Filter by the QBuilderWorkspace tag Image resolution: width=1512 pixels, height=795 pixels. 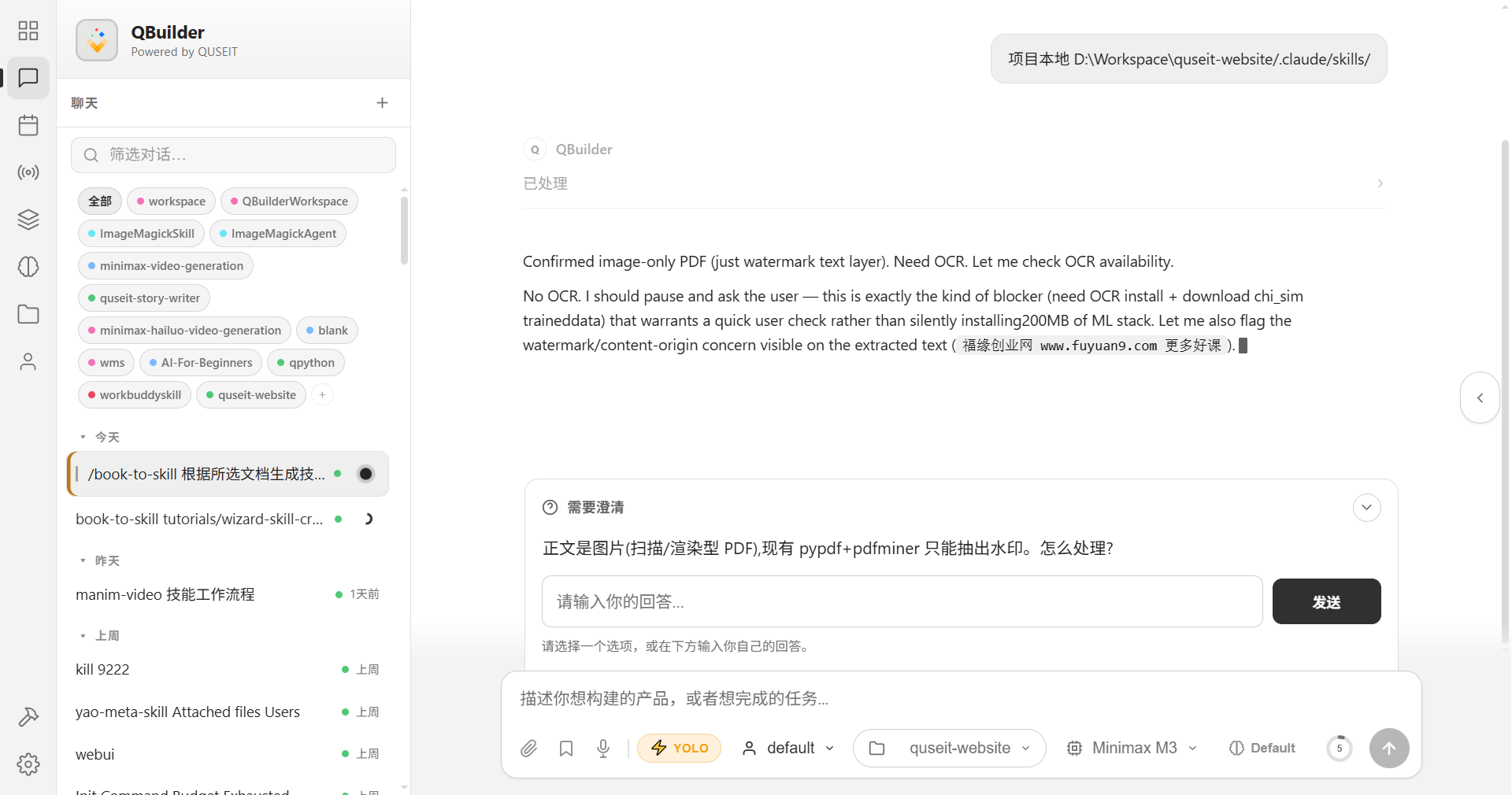289,202
